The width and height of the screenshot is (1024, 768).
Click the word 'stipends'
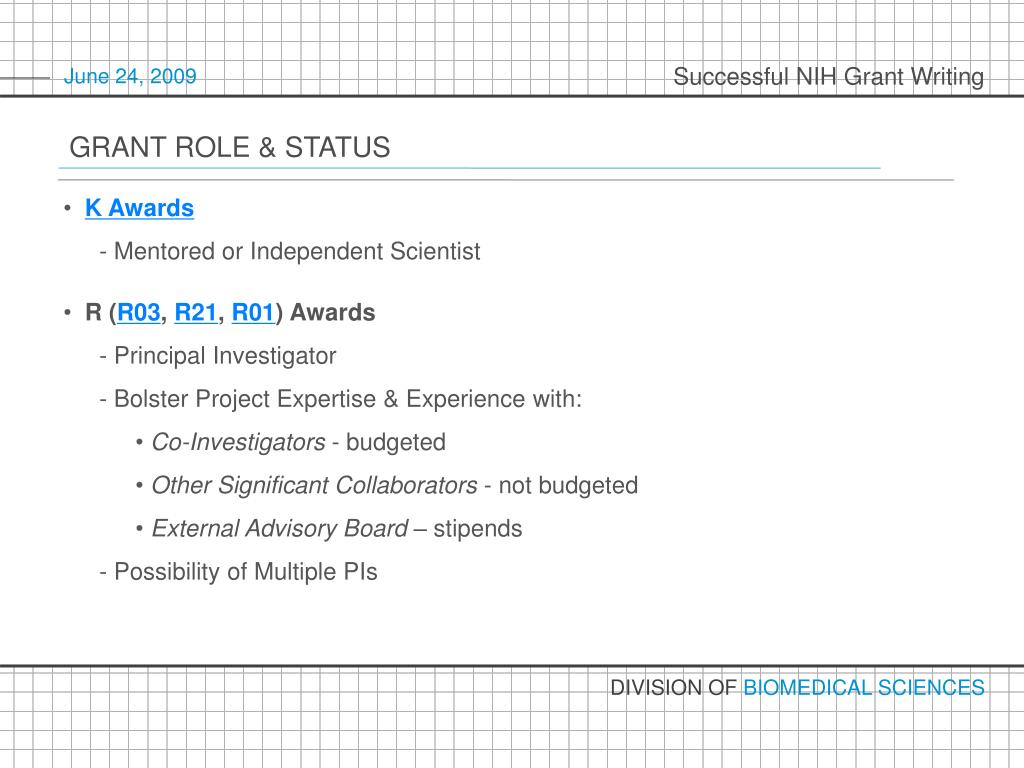478,528
